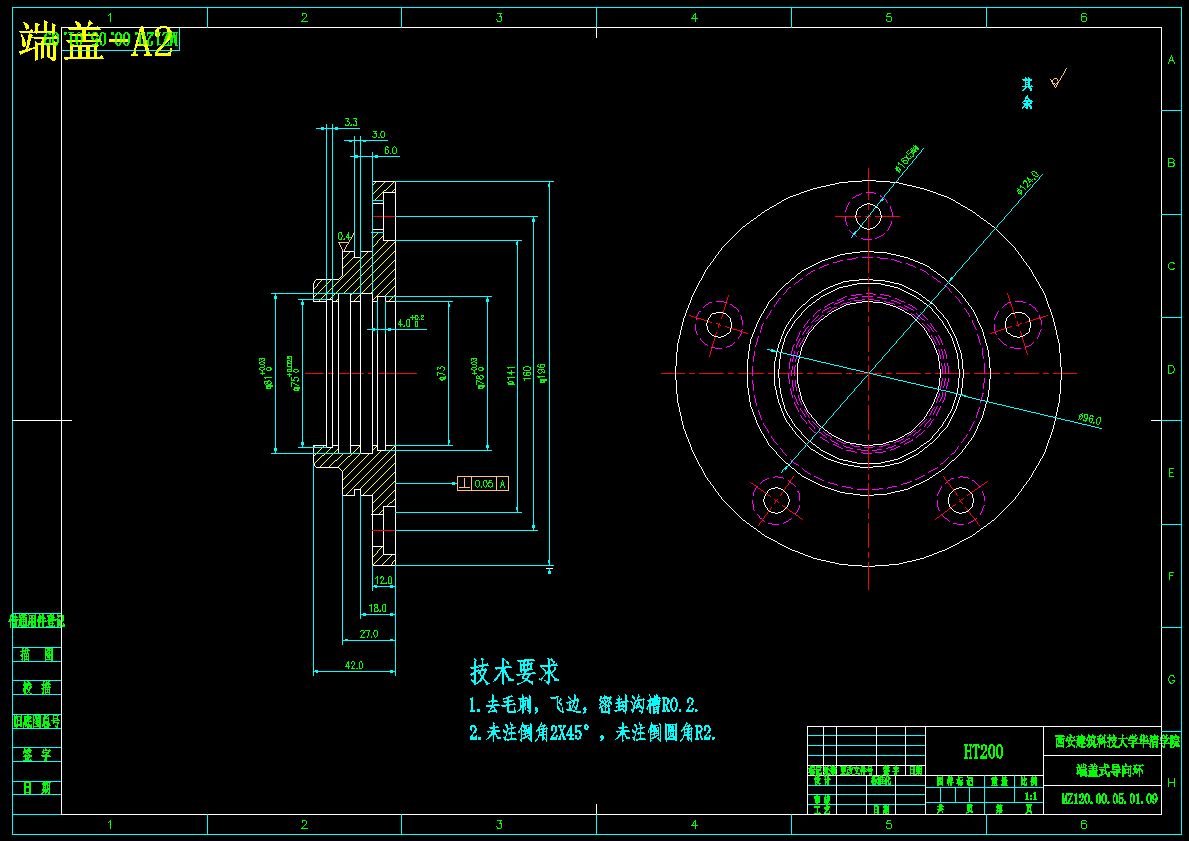The width and height of the screenshot is (1189, 841).
Task: Select the 1:1 scale value
Action: pyautogui.click(x=1031, y=796)
